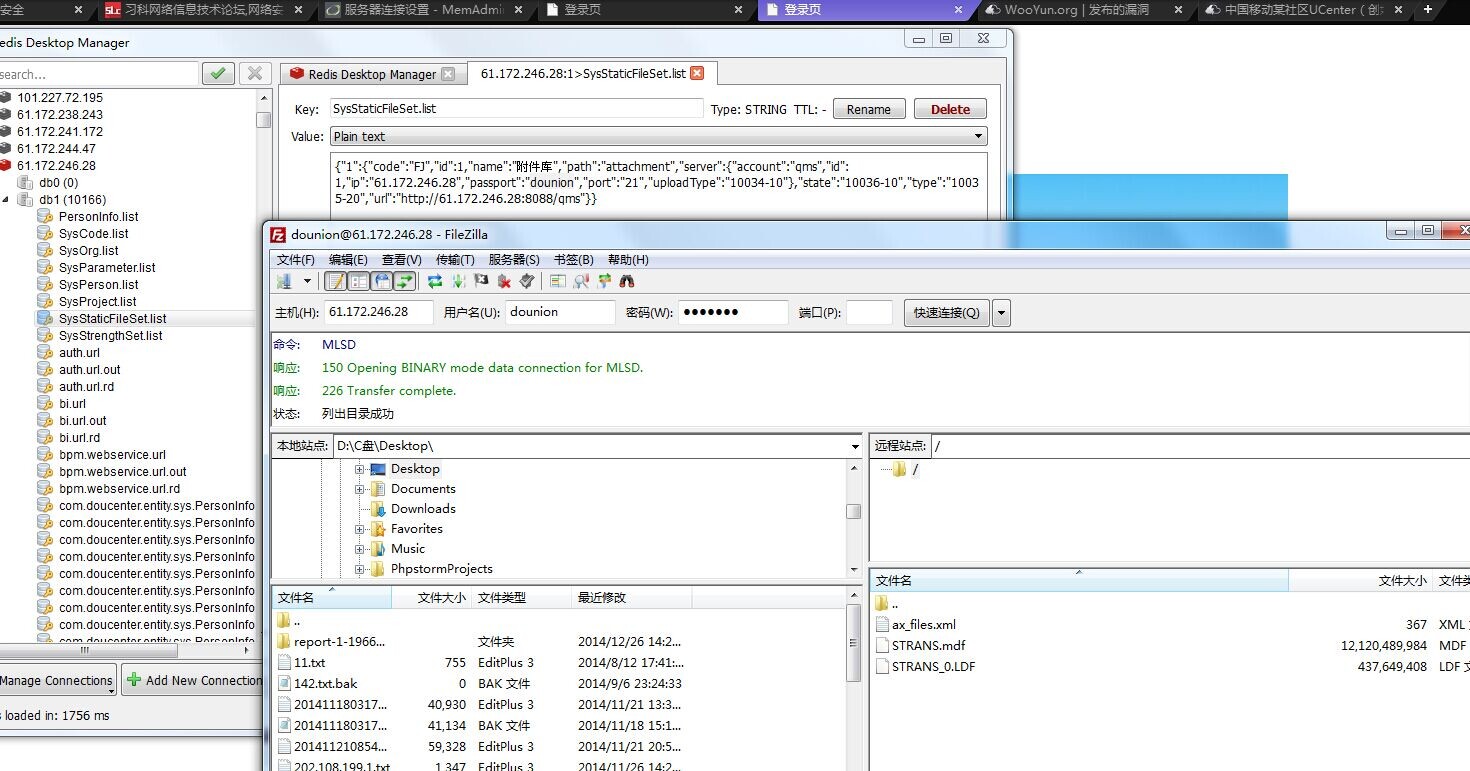Screen dimensions: 1470x771
Task: Select ax_files.xml in remote list
Action: click(924, 625)
